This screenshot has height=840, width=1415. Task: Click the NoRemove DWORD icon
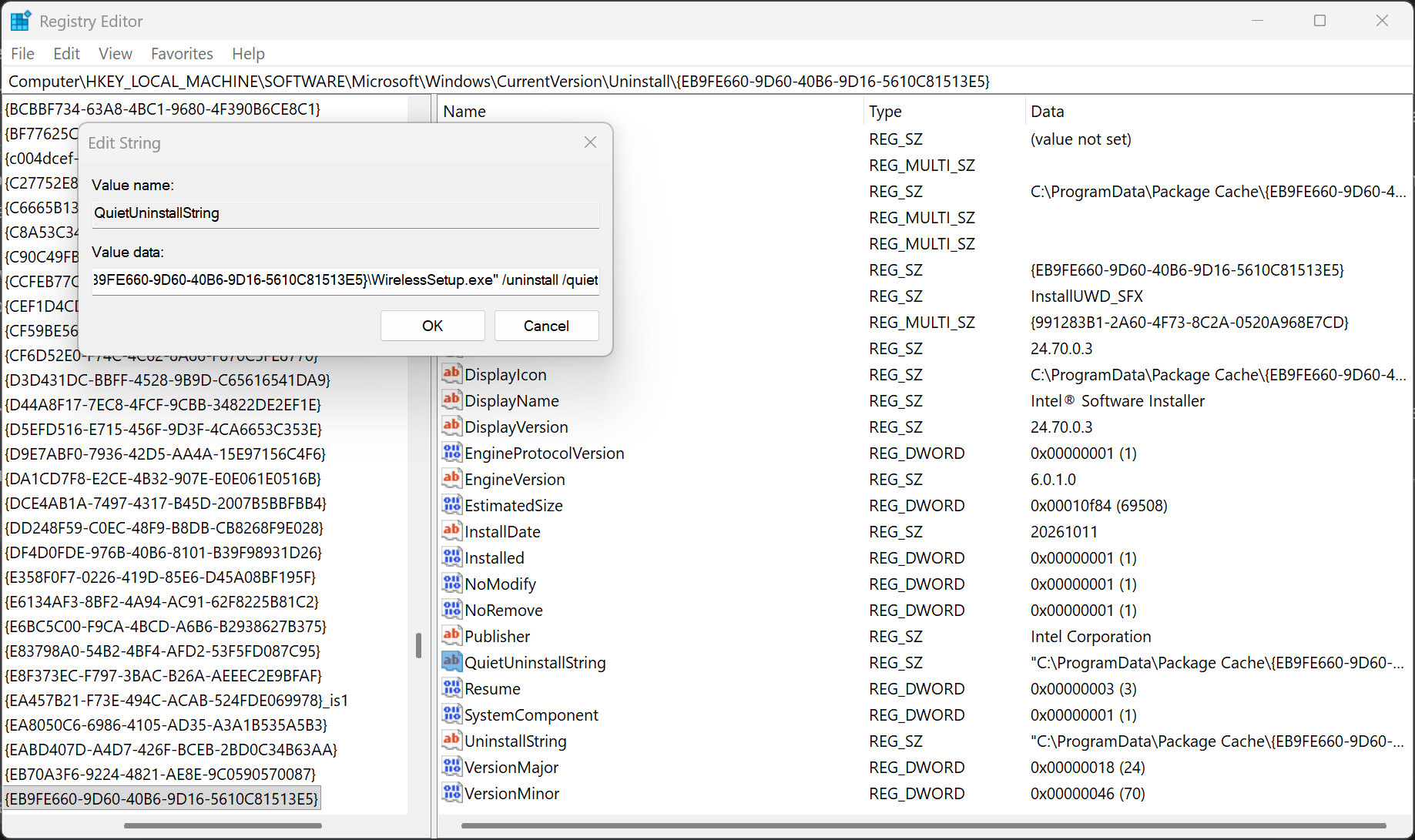[451, 610]
